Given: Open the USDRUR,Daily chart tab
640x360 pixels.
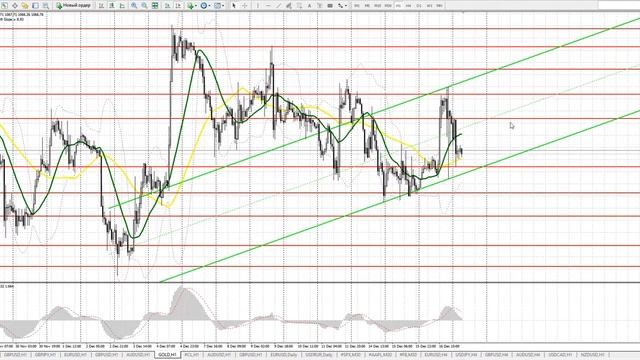Looking at the screenshot, I should [x=319, y=355].
